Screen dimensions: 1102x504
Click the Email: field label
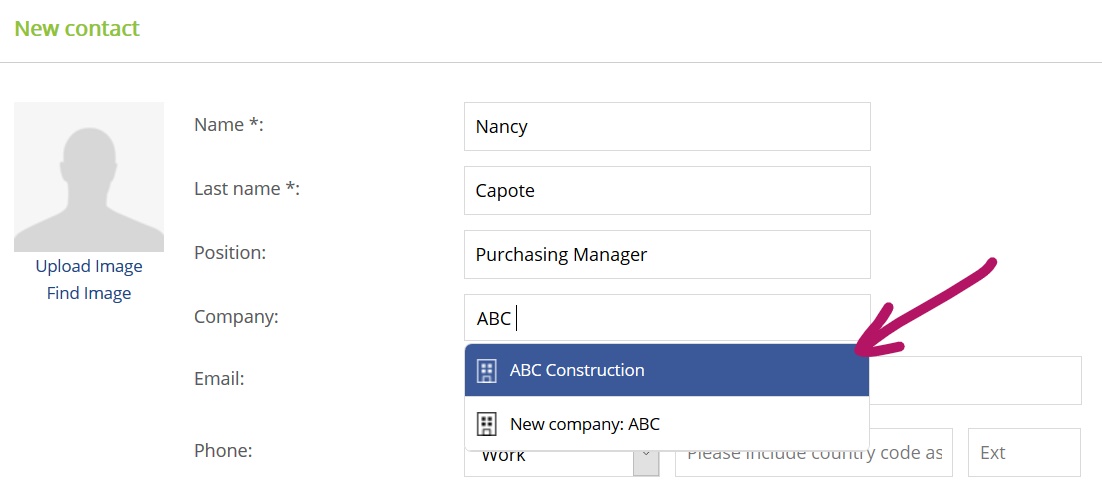pos(219,380)
